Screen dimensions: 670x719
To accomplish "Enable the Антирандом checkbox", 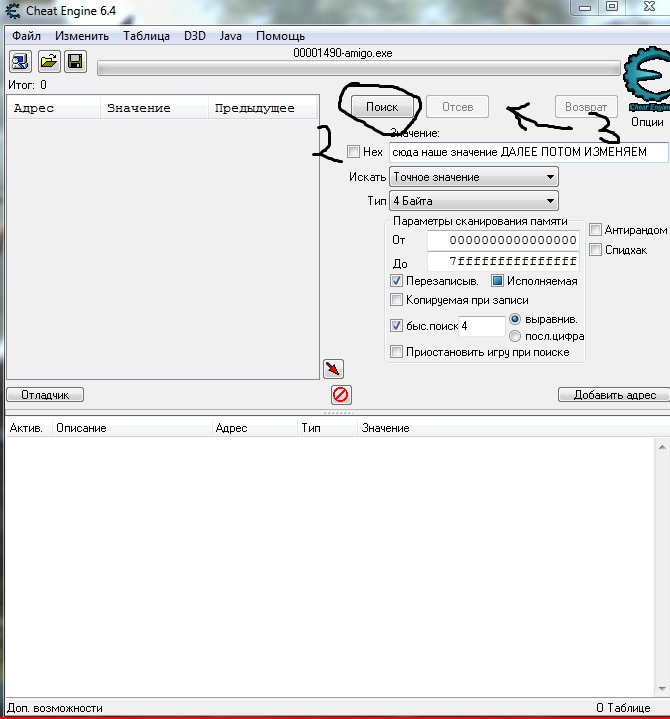I will pos(595,229).
